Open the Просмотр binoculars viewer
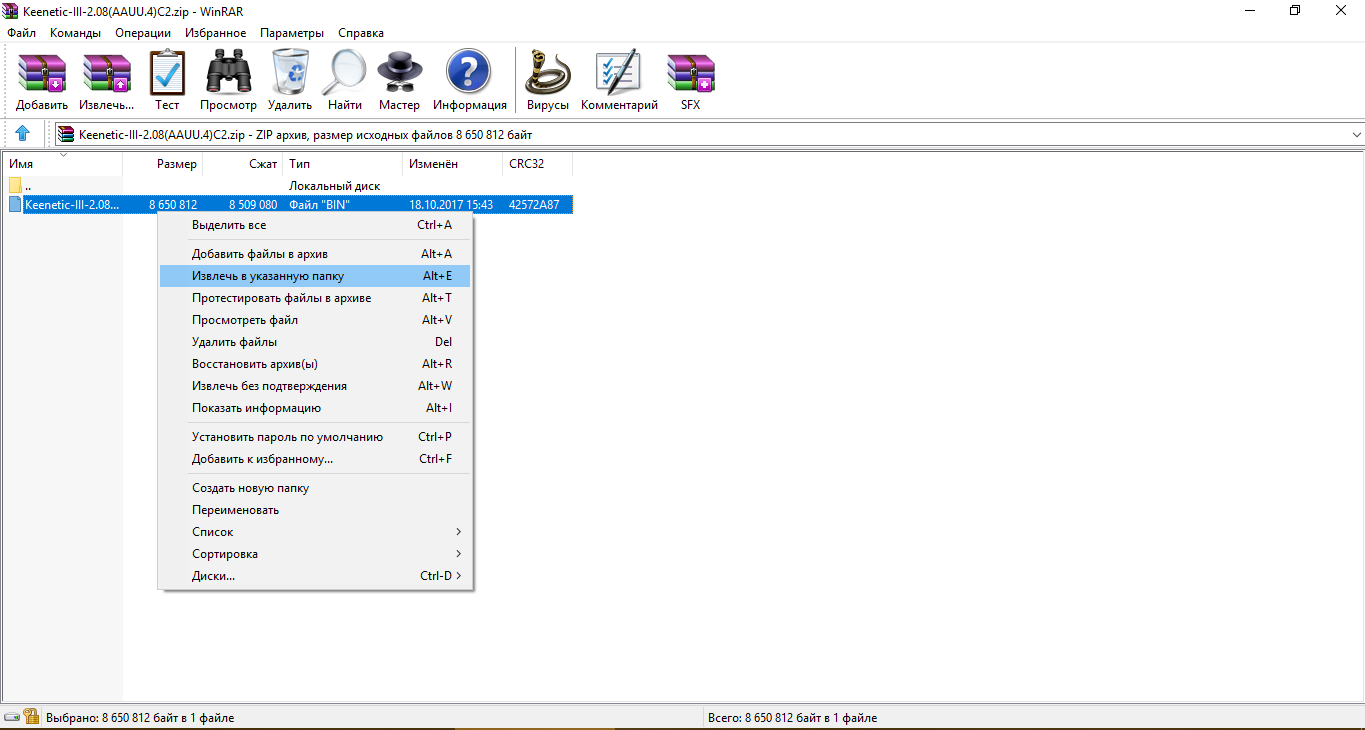Viewport: 1365px width, 730px height. coord(228,80)
